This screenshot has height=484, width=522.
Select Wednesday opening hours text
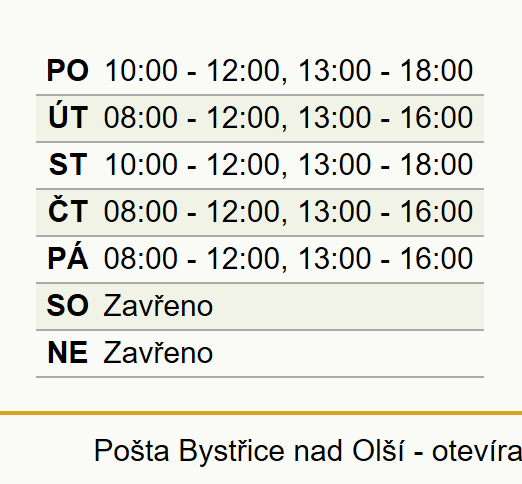[x=288, y=164]
